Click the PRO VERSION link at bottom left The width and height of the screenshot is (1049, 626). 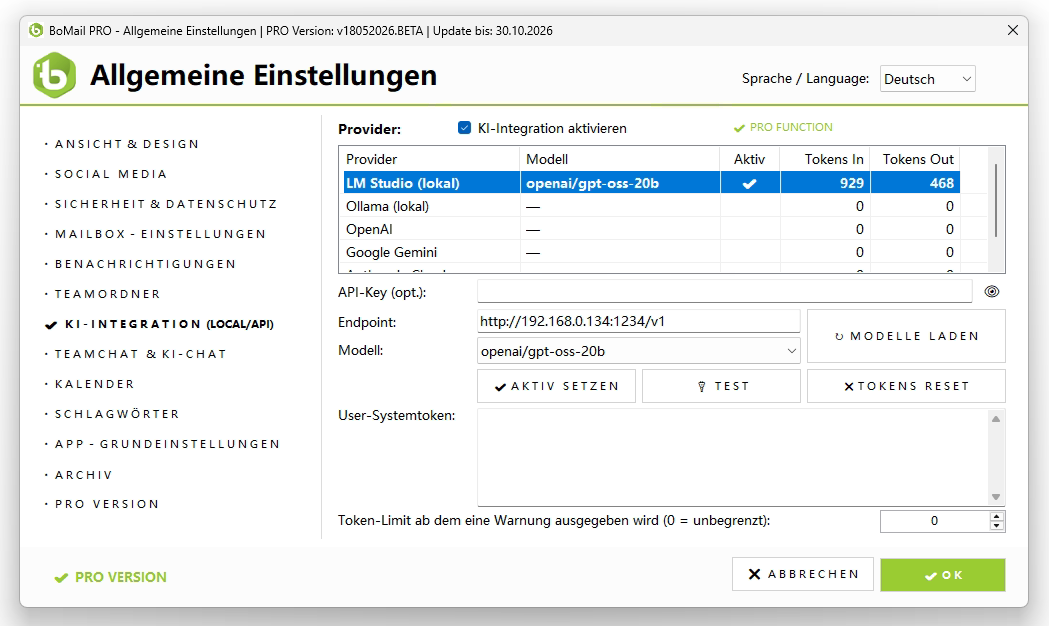(110, 577)
